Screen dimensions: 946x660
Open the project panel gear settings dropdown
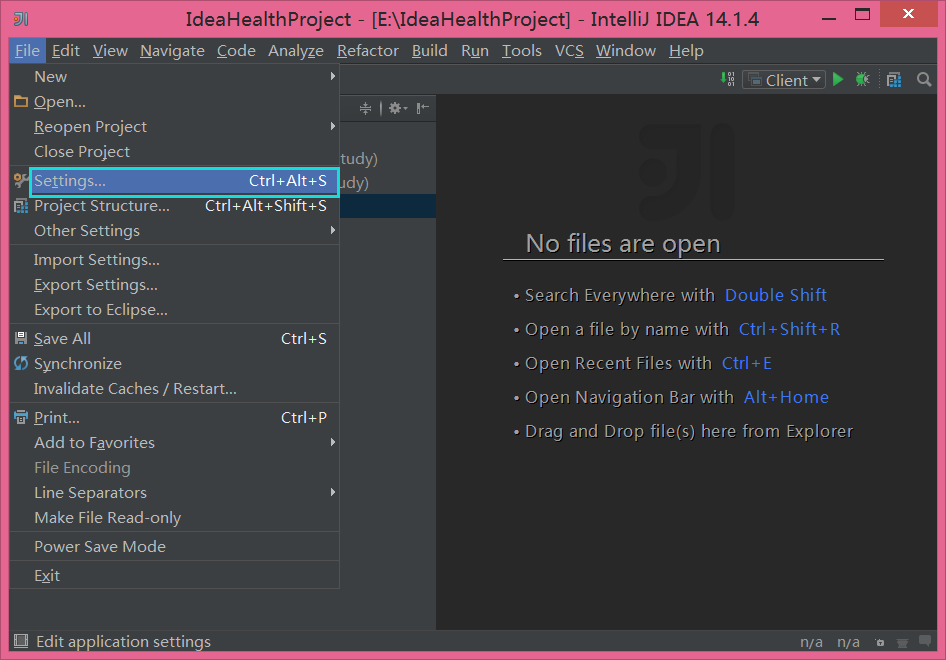click(x=397, y=108)
